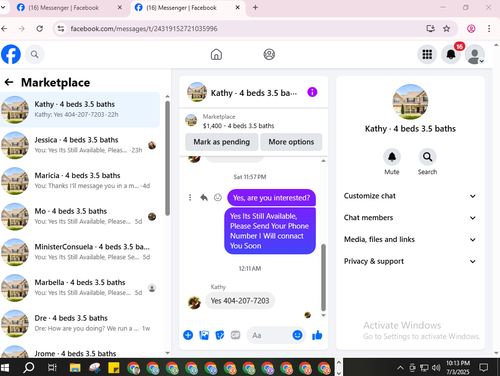
Task: Bookmark this page with the star icon
Action: pos(446,29)
